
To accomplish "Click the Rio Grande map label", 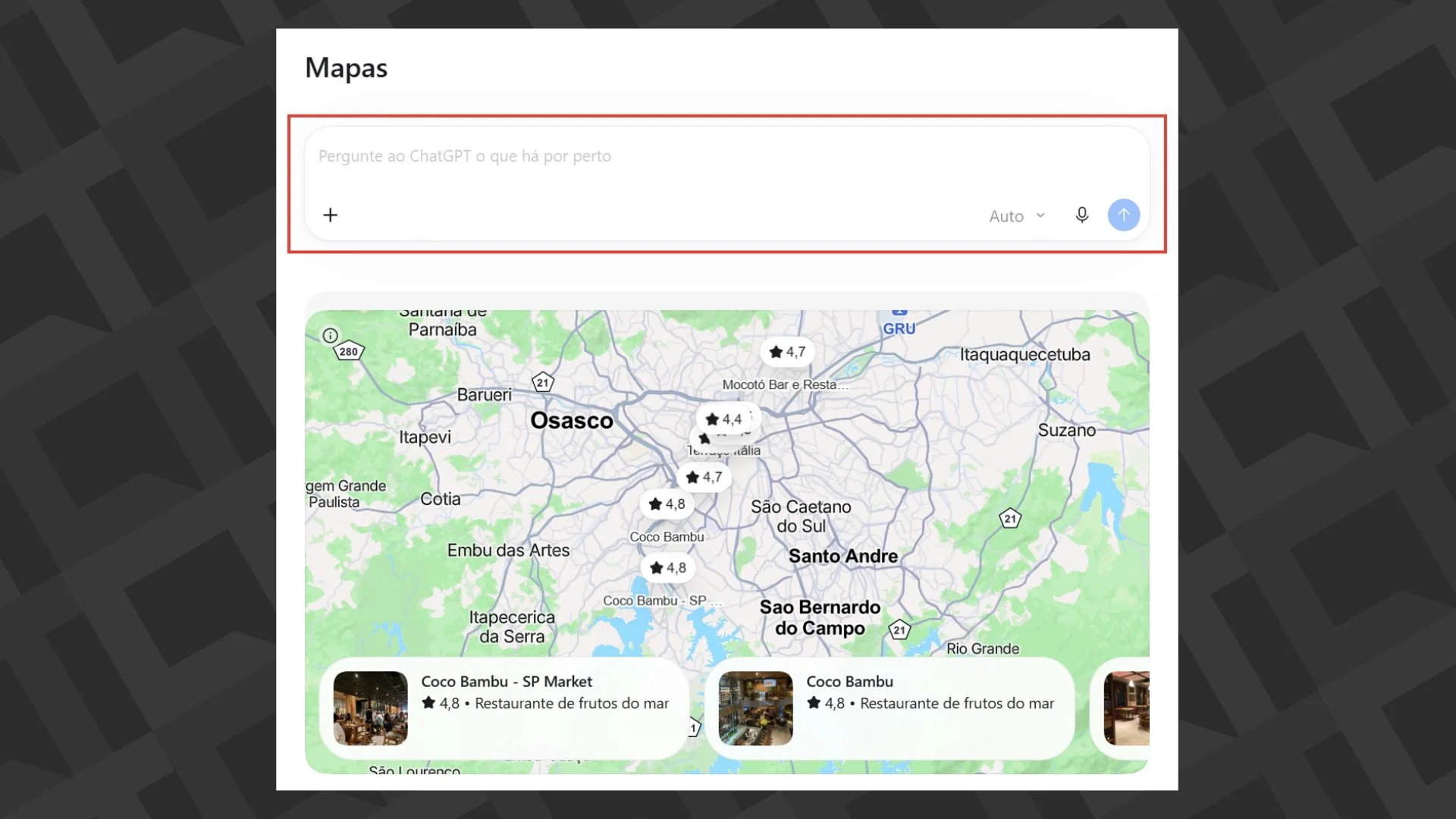I will pos(983,648).
